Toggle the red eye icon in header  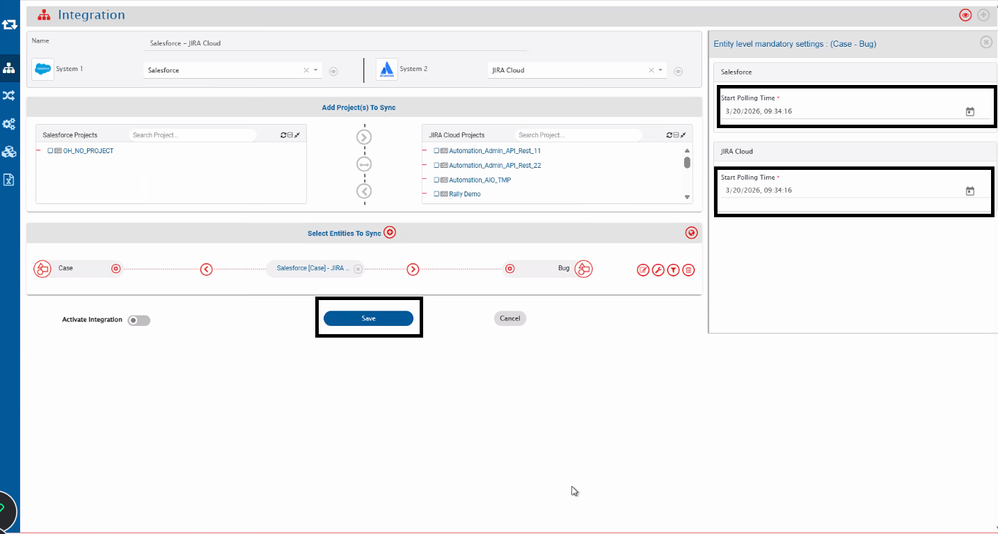point(965,15)
